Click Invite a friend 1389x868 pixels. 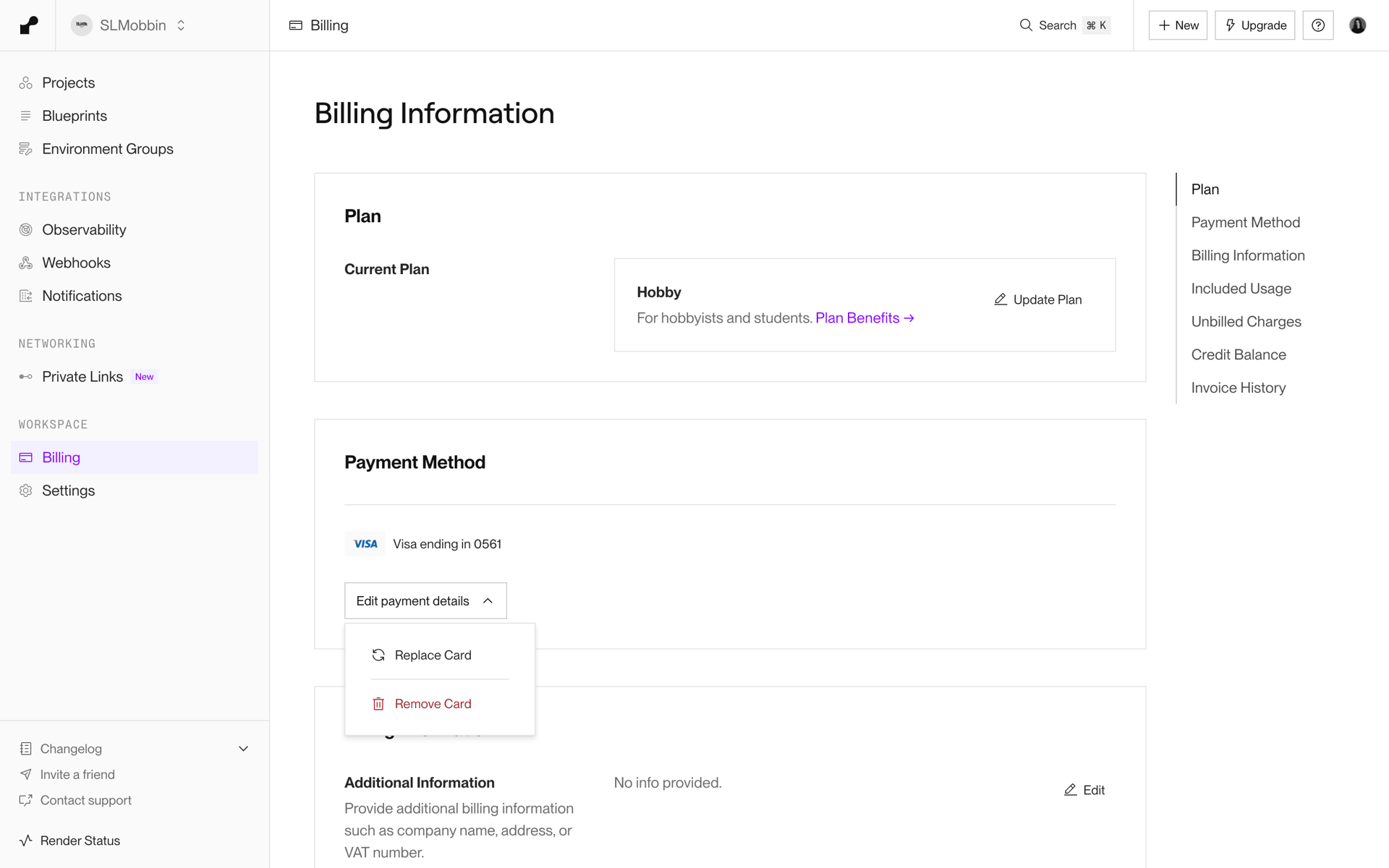[x=77, y=775]
